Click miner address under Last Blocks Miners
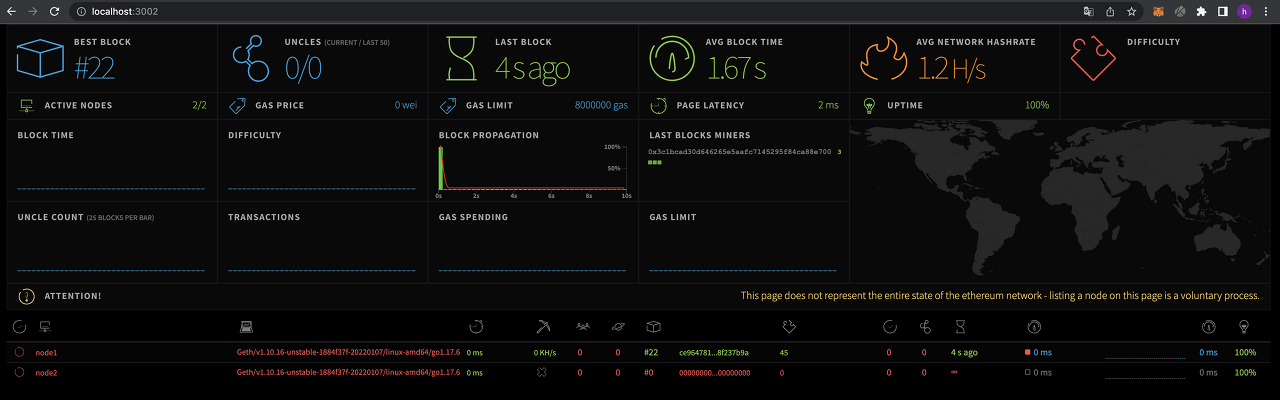The image size is (1280, 400). click(739, 151)
